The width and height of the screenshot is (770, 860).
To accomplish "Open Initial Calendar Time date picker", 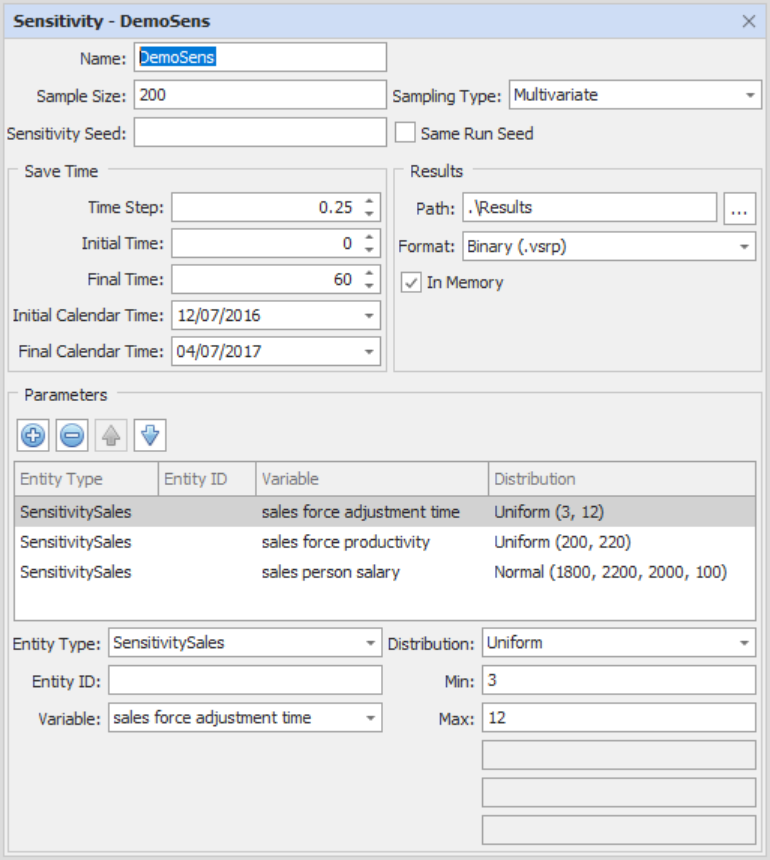I will [369, 315].
